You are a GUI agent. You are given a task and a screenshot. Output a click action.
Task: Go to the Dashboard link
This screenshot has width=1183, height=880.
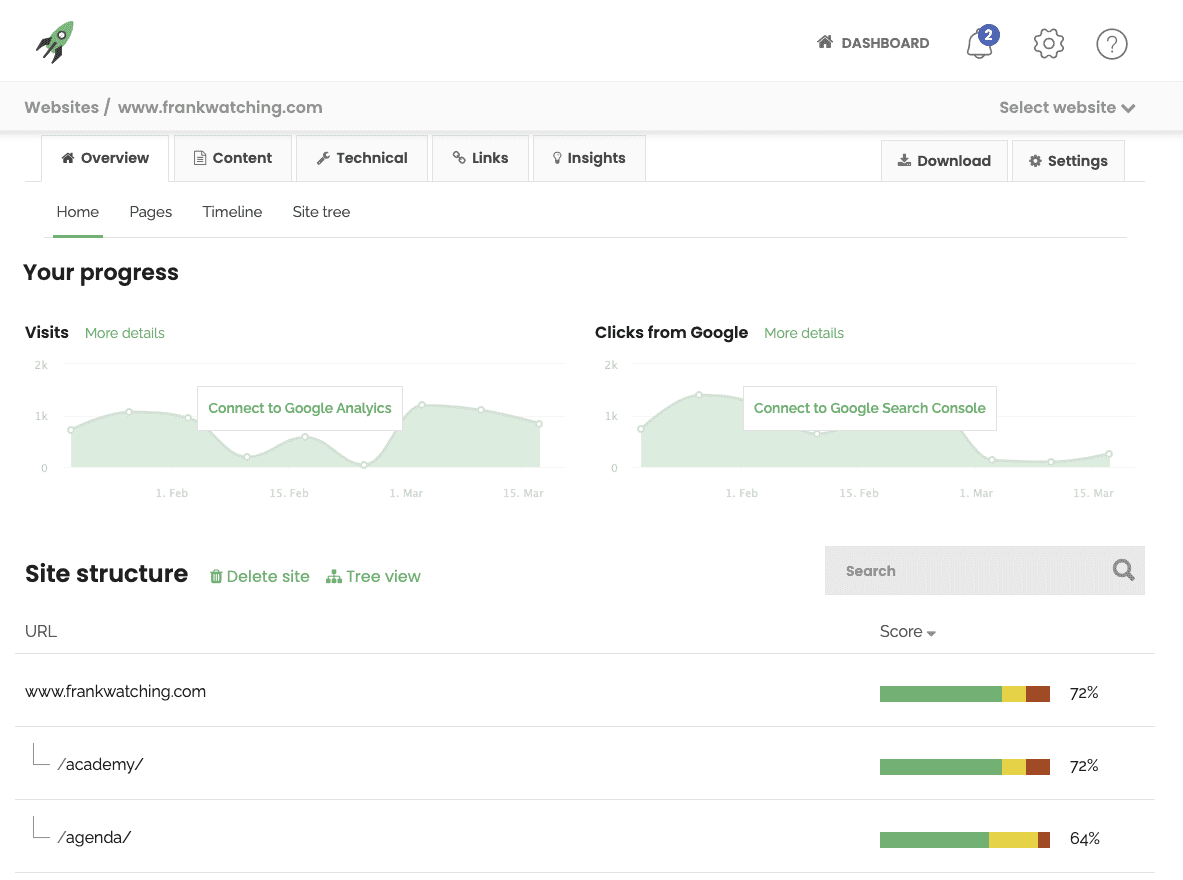click(x=873, y=43)
